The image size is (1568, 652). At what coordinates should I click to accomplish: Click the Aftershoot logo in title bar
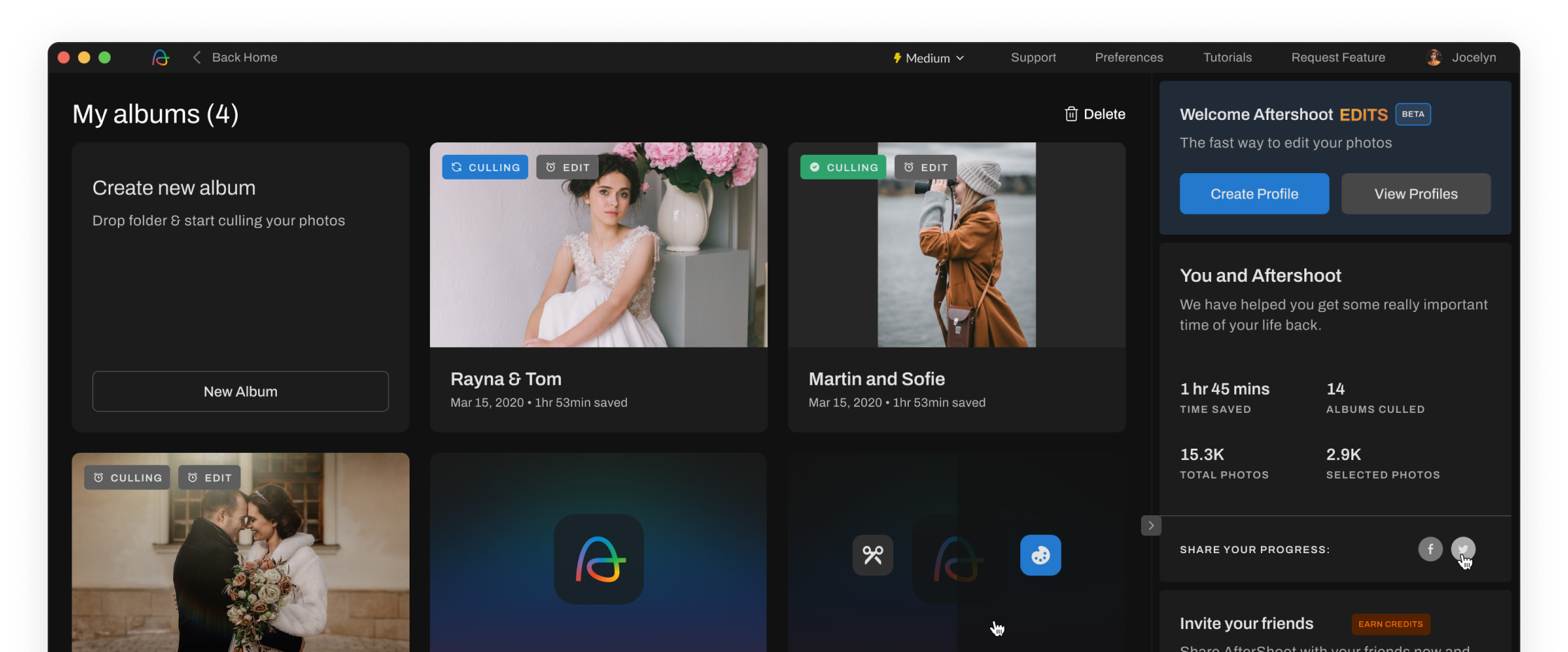(x=161, y=57)
